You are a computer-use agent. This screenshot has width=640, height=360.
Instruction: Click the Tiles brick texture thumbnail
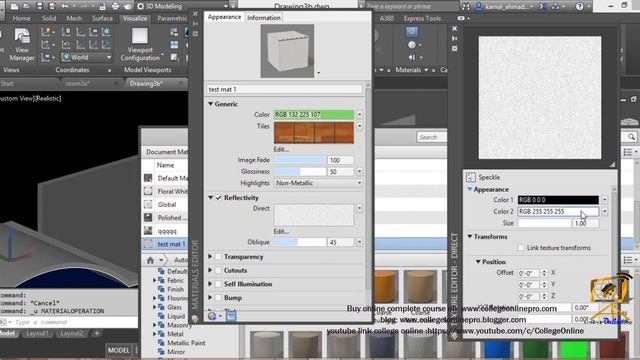(313, 133)
